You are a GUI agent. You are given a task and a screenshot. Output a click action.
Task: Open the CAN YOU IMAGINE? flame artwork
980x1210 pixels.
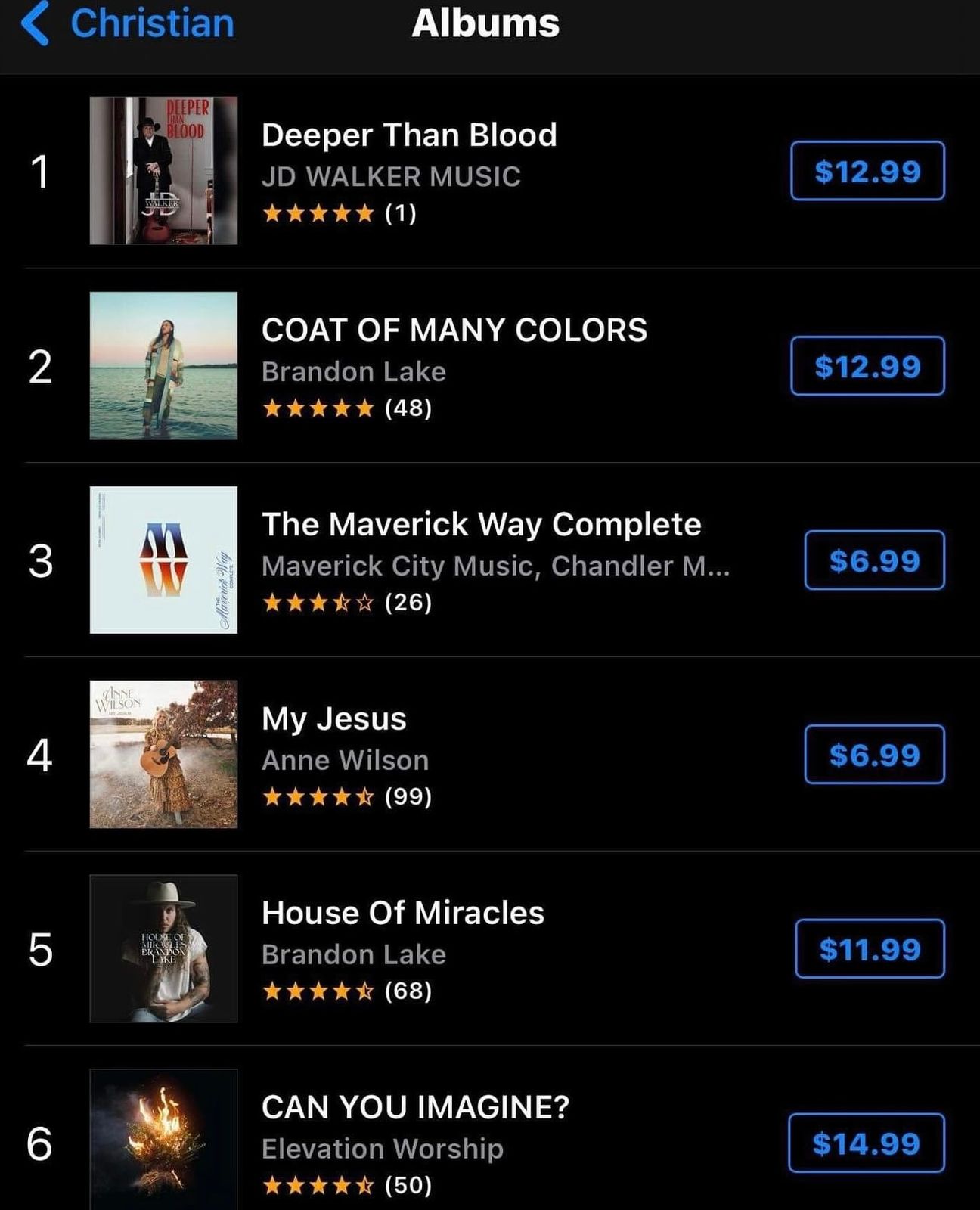[x=163, y=1140]
